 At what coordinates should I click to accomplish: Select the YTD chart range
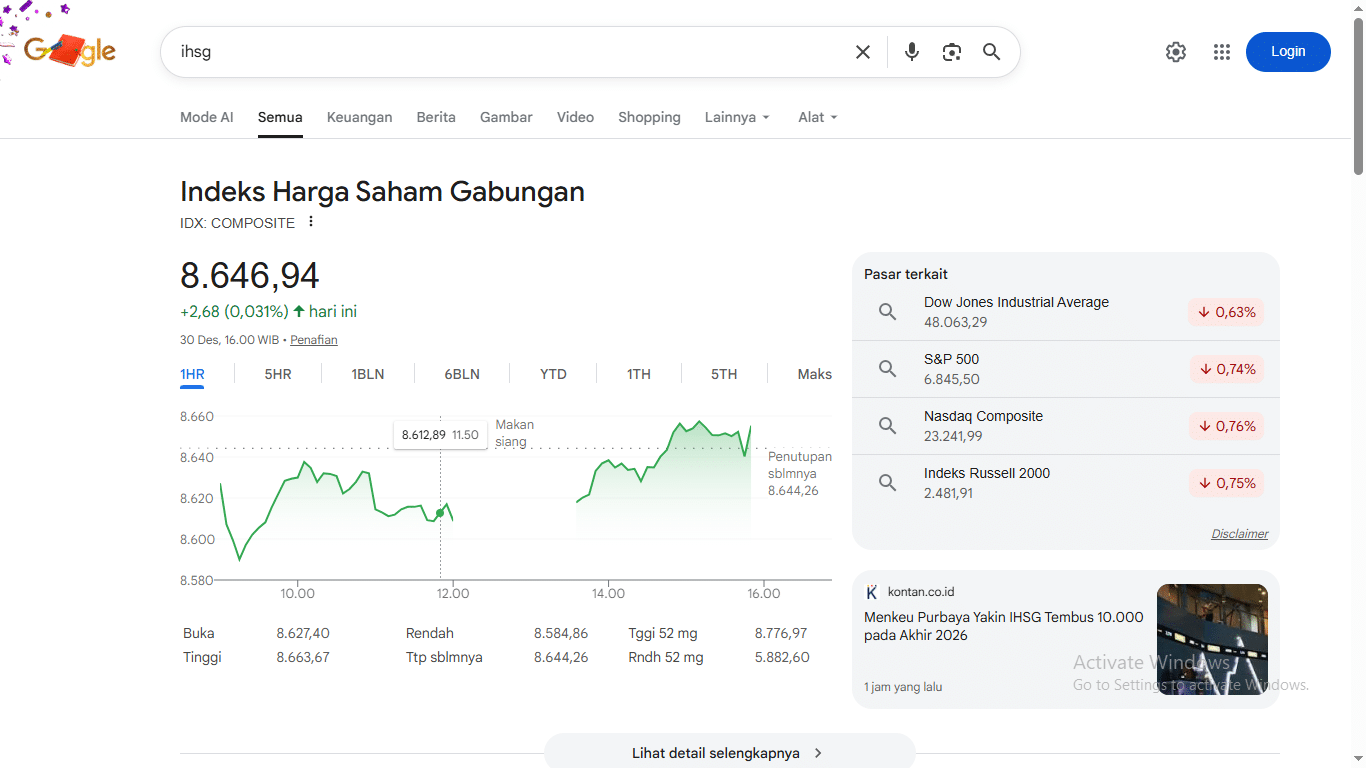[x=553, y=374]
